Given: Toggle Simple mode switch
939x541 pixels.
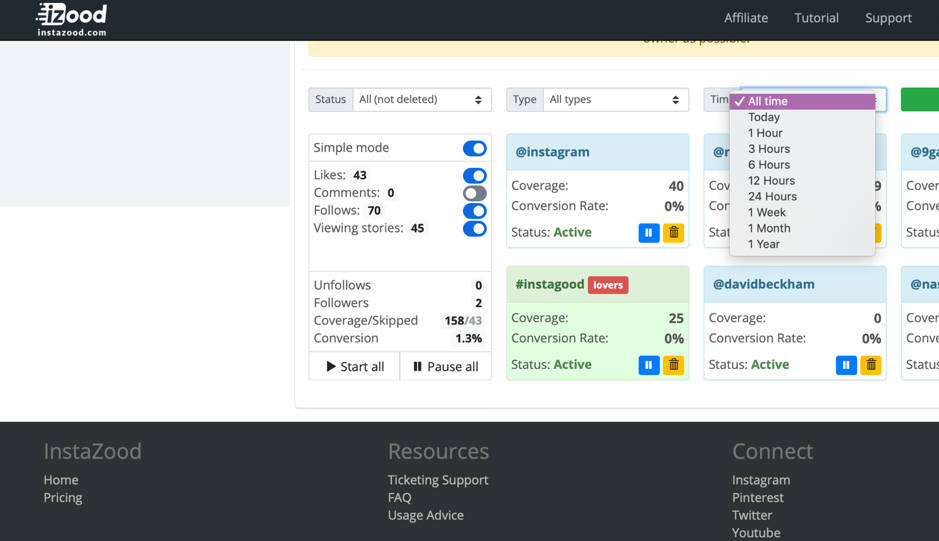Looking at the screenshot, I should click(474, 149).
